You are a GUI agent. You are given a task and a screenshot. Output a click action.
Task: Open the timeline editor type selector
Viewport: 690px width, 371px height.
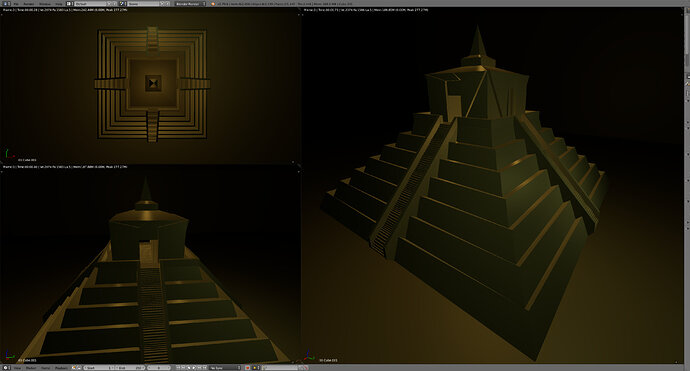point(6,367)
